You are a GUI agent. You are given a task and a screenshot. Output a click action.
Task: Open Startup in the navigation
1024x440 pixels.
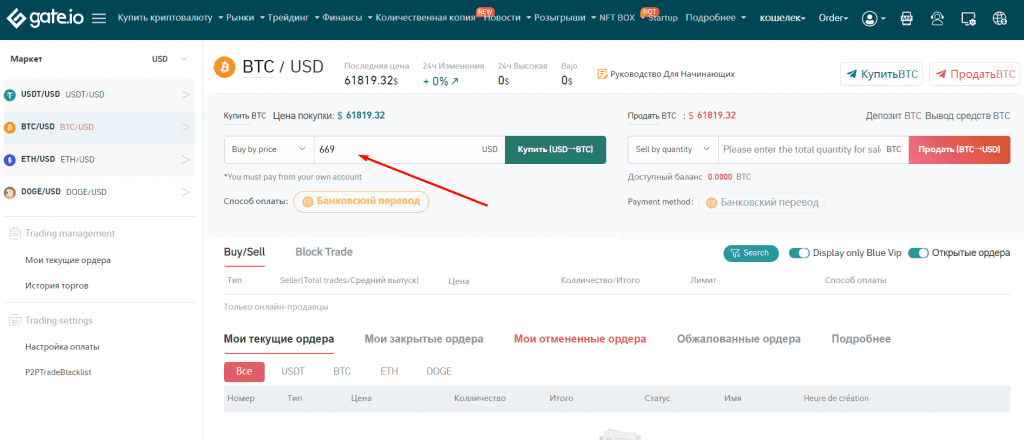point(663,18)
